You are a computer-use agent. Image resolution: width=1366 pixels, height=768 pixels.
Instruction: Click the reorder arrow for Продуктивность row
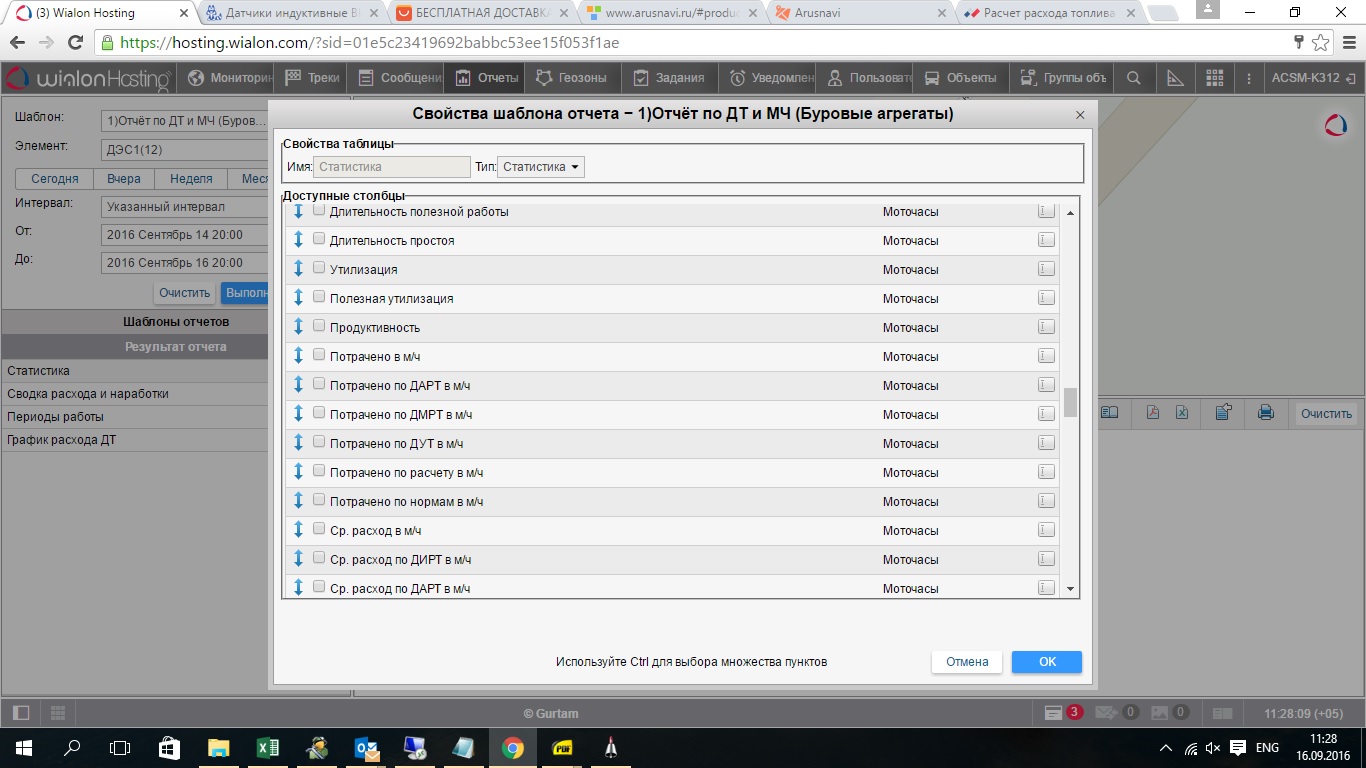pos(298,327)
